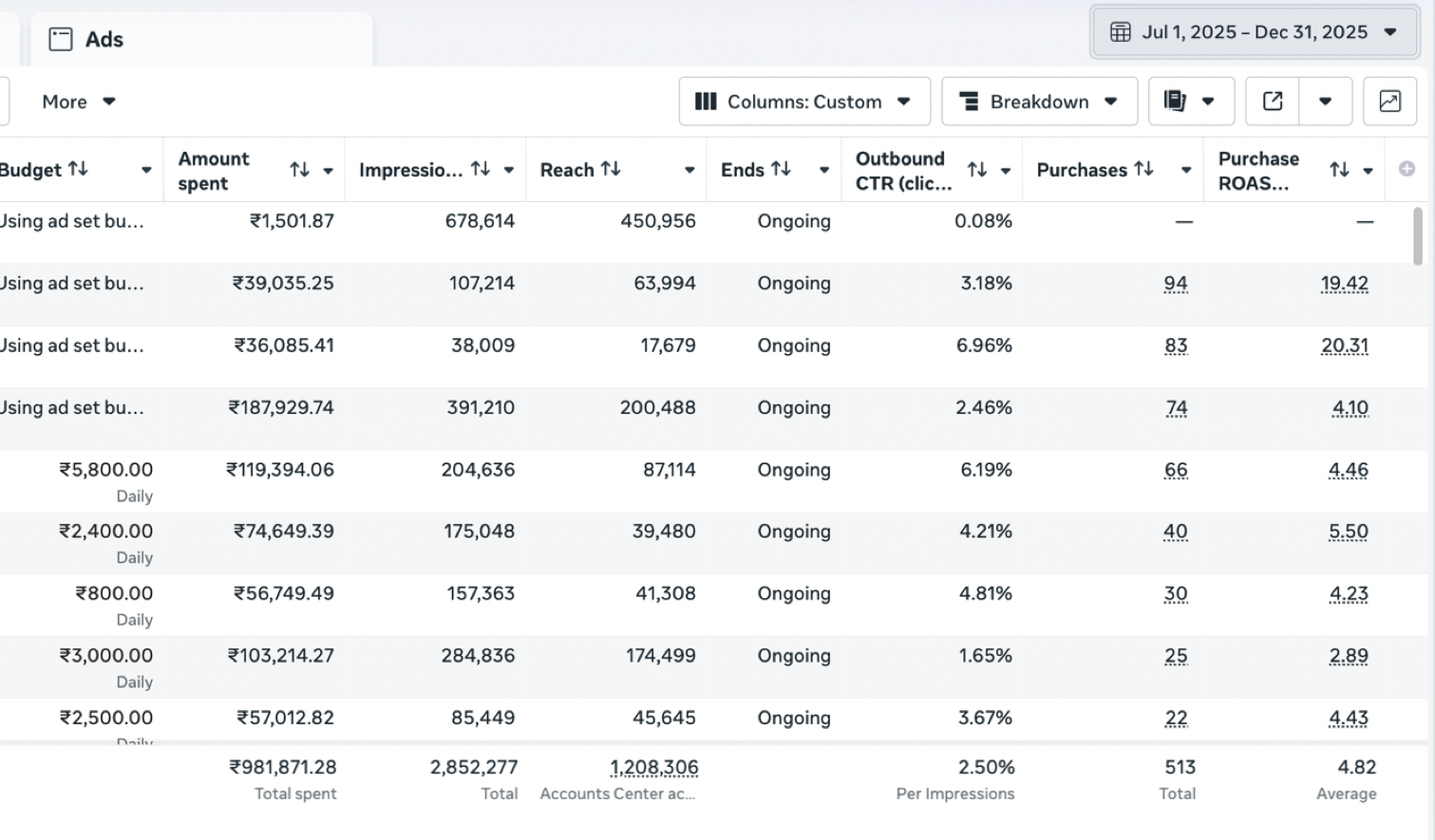Select average ROAS 4.82 summary
Screen dimensions: 1435x840
pos(1357,768)
